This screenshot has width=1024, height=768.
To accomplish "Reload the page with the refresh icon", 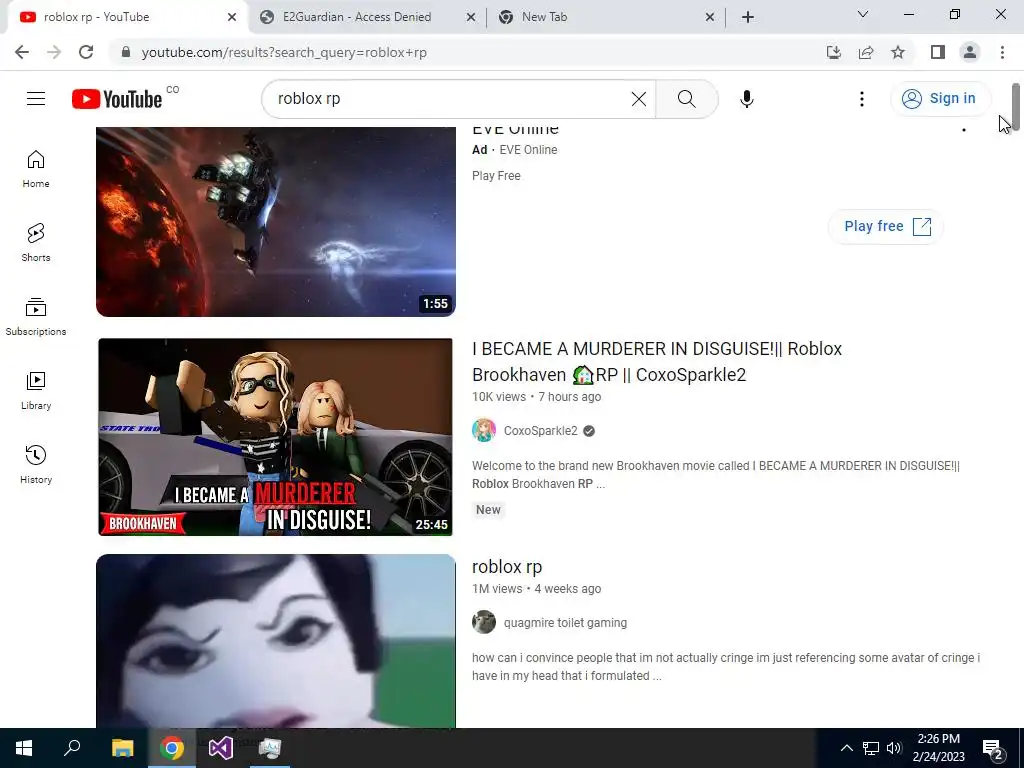I will (x=86, y=52).
